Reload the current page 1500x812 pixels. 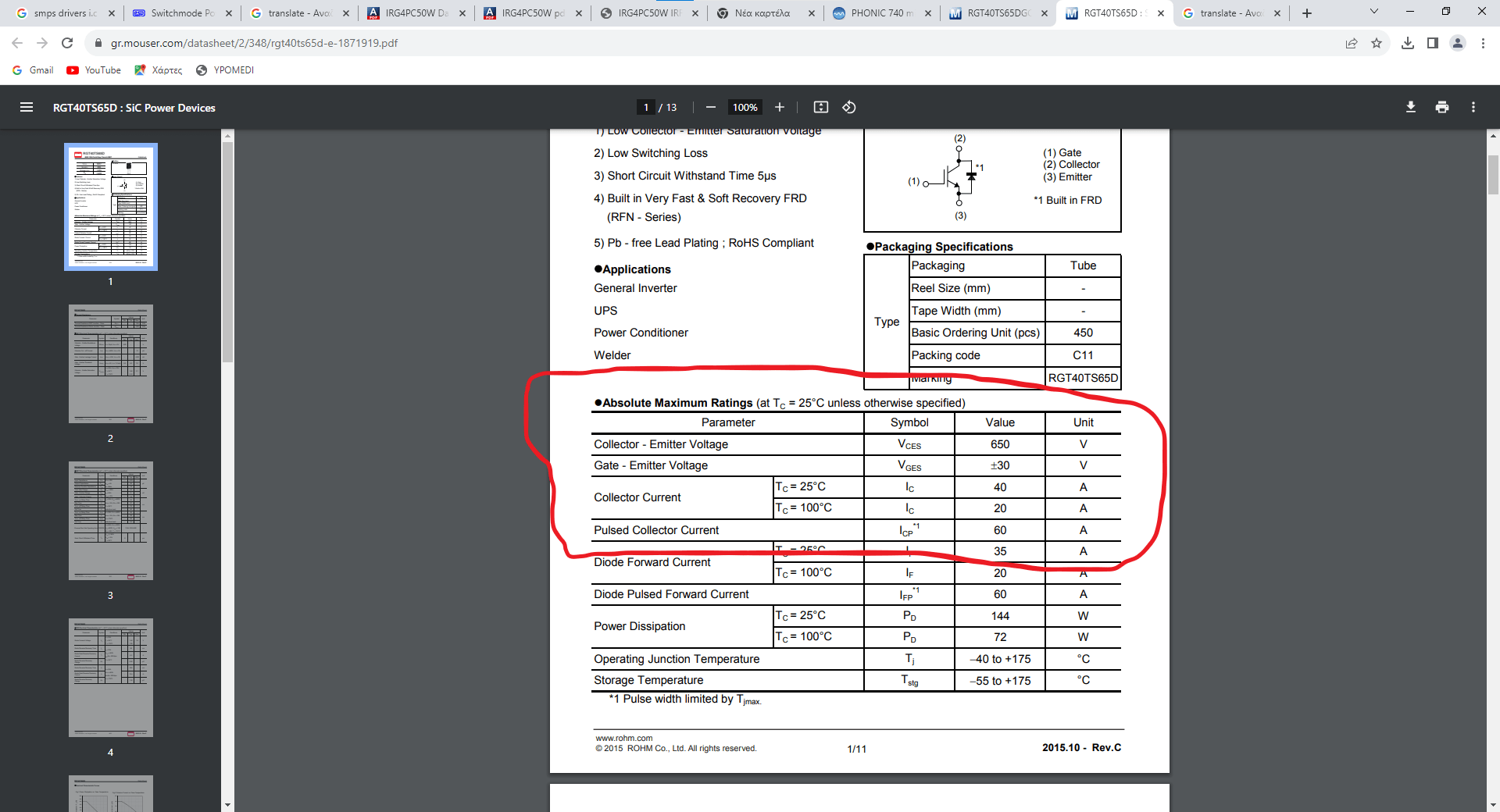[x=67, y=43]
